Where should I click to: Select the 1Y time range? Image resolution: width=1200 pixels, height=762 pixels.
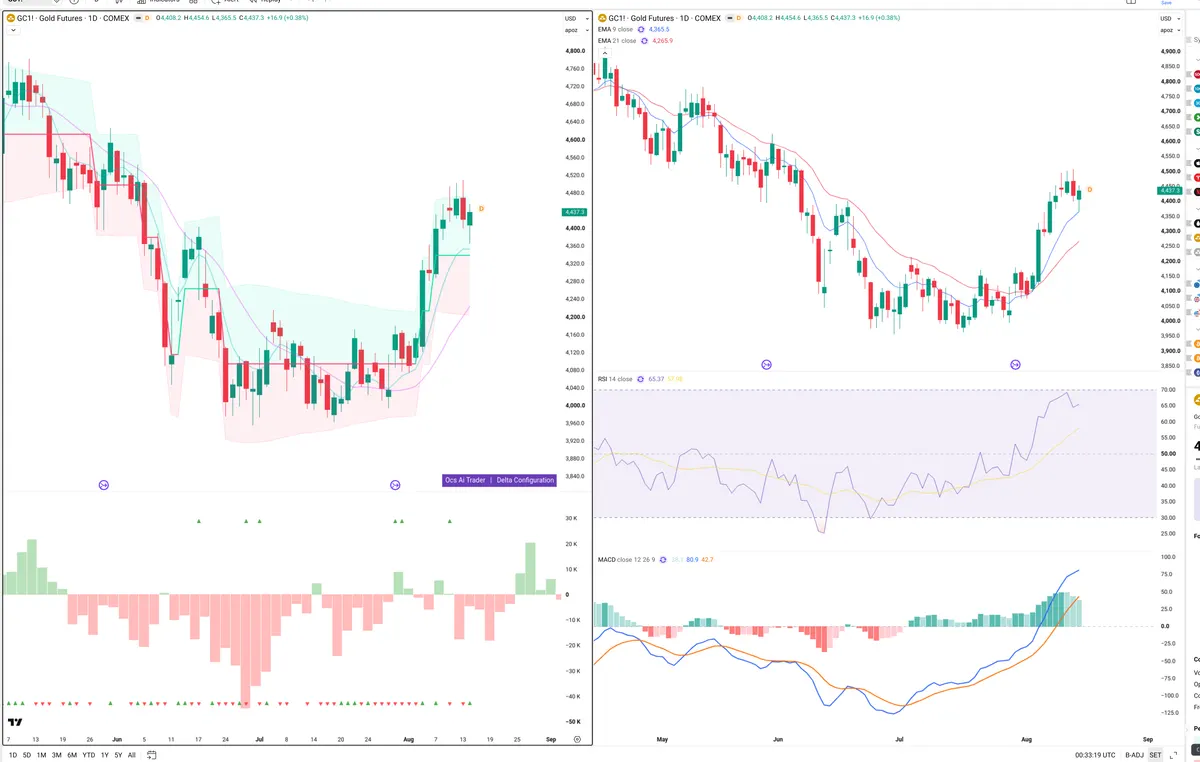tap(104, 755)
